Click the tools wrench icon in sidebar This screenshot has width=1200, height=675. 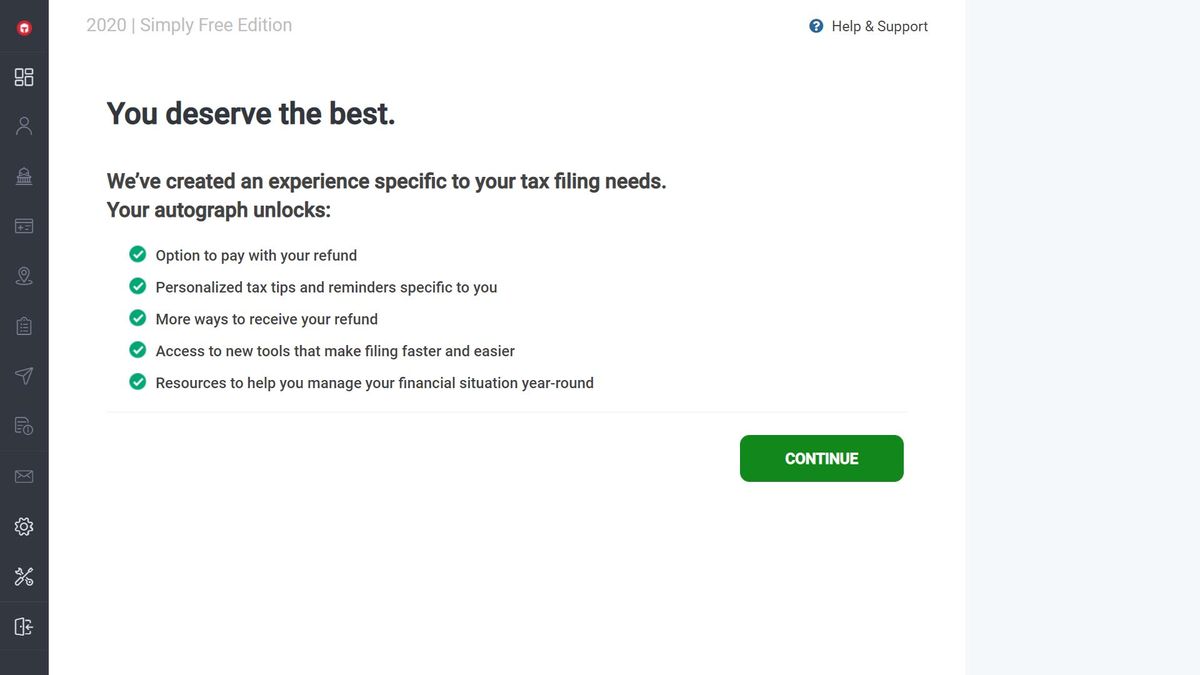tap(23, 575)
